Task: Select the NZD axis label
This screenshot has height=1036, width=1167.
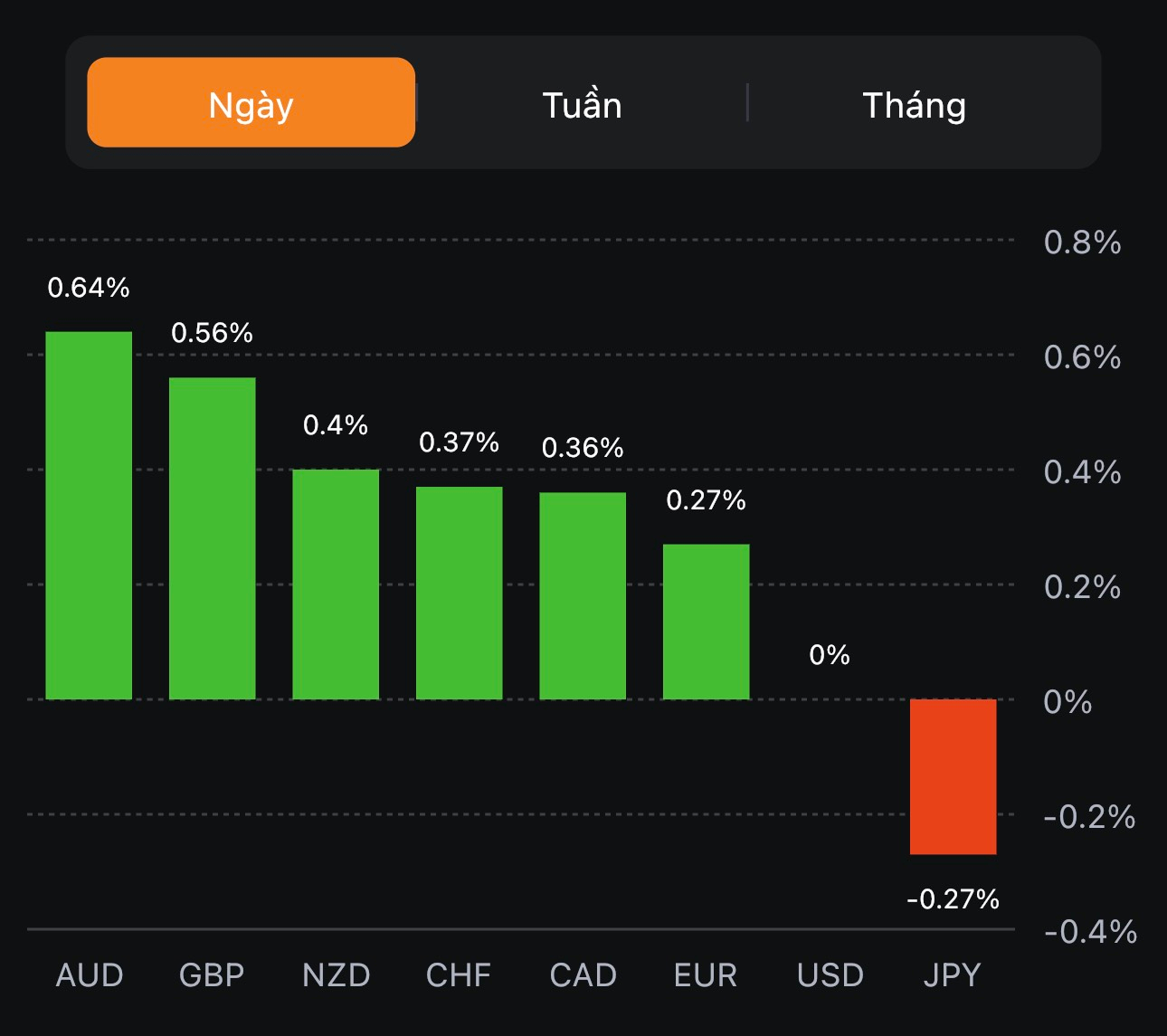Action: 336,975
